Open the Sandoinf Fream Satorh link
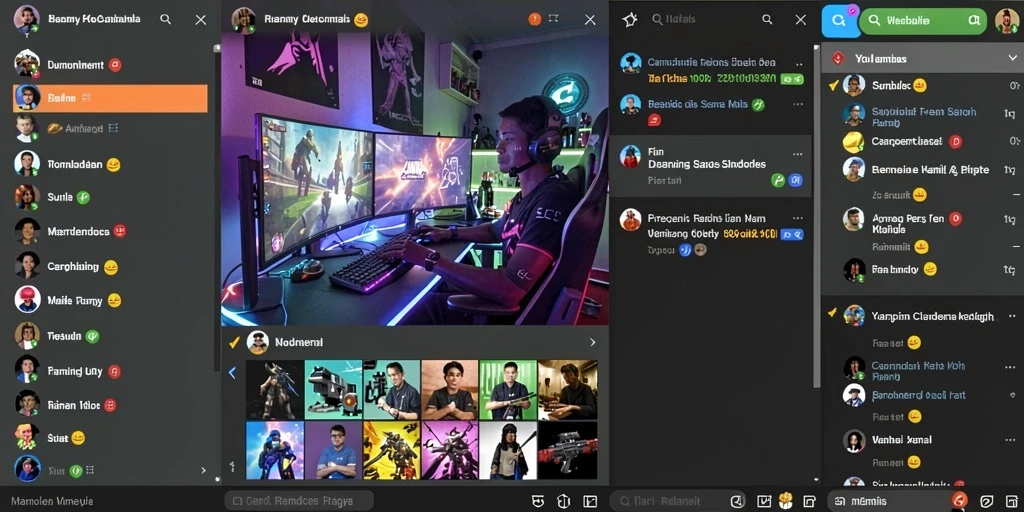Image resolution: width=1024 pixels, height=512 pixels. coord(923,117)
